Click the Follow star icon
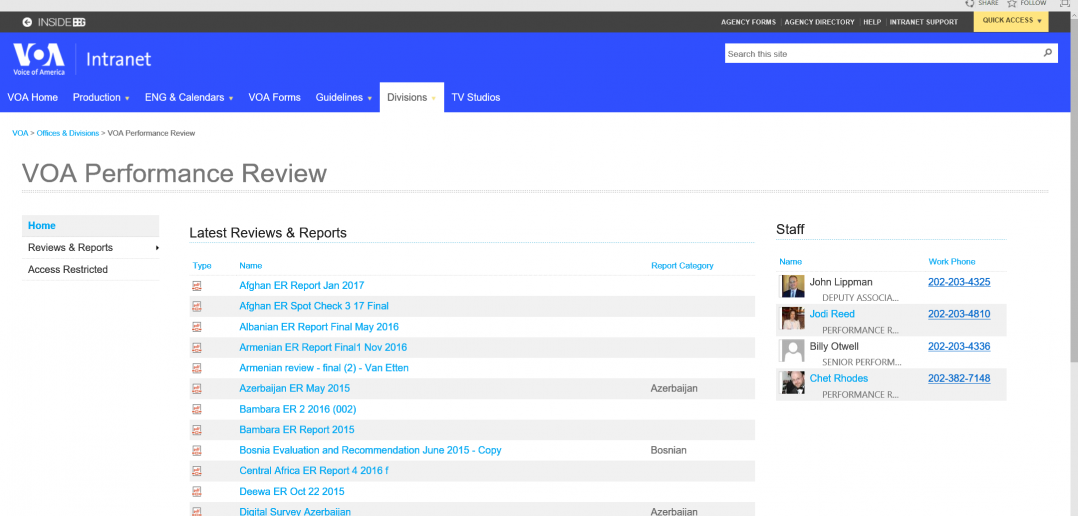Screen dimensions: 1078x516 [x=1012, y=3]
